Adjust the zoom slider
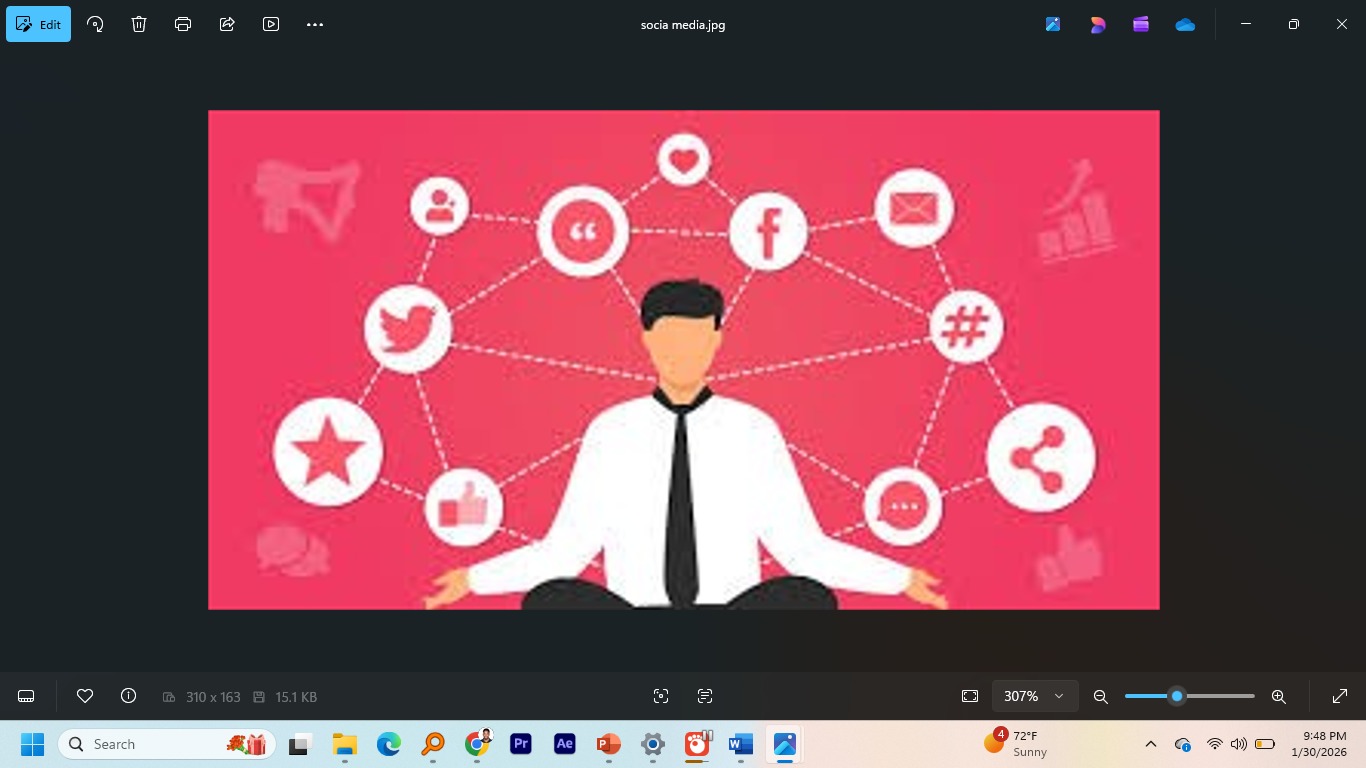Viewport: 1366px width, 768px height. pos(1177,695)
